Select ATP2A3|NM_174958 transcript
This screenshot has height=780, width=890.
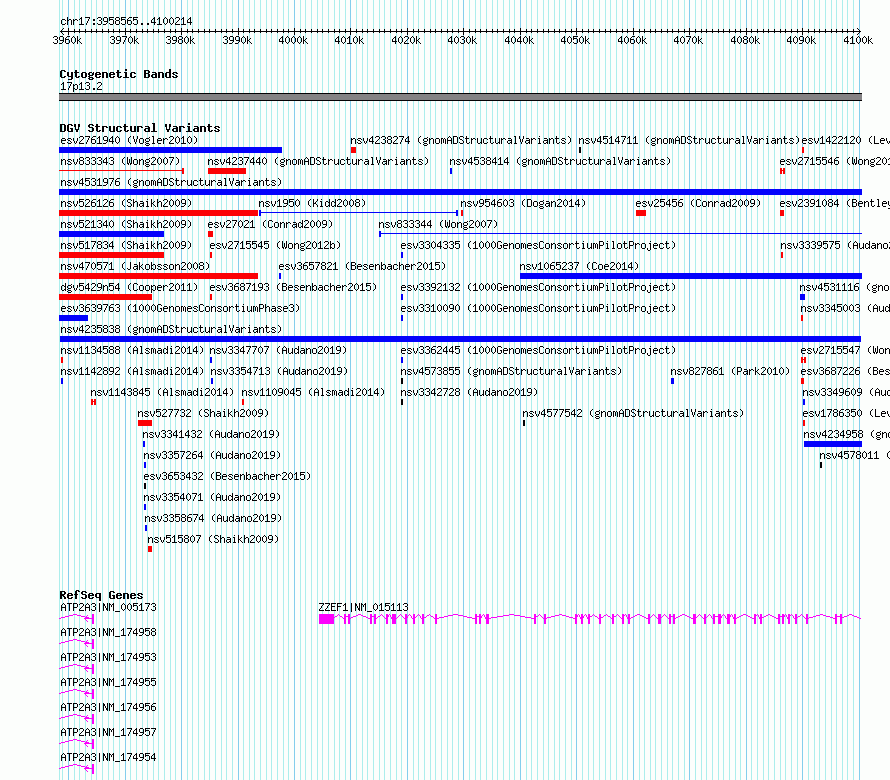[108, 632]
